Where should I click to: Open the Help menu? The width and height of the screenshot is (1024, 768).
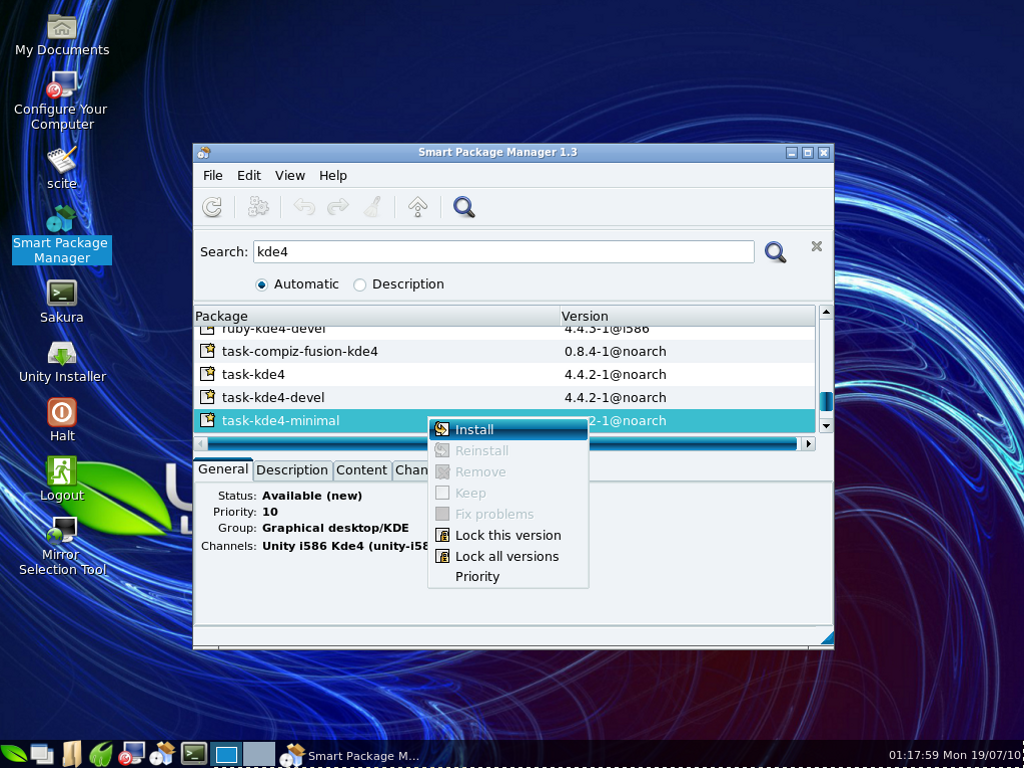click(x=333, y=176)
